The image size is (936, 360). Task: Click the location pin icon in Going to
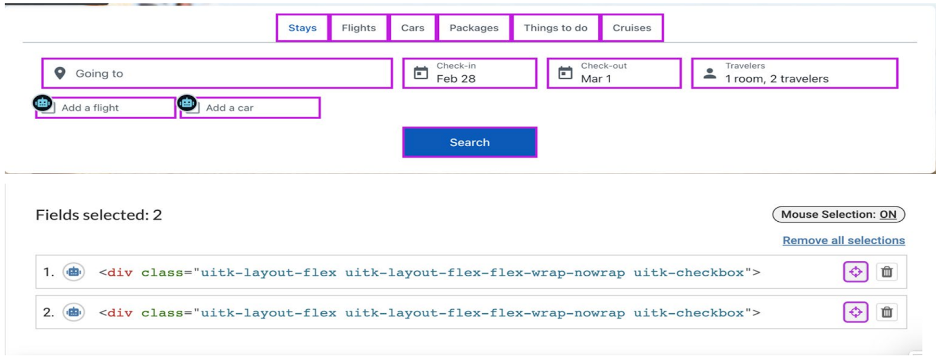(60, 73)
